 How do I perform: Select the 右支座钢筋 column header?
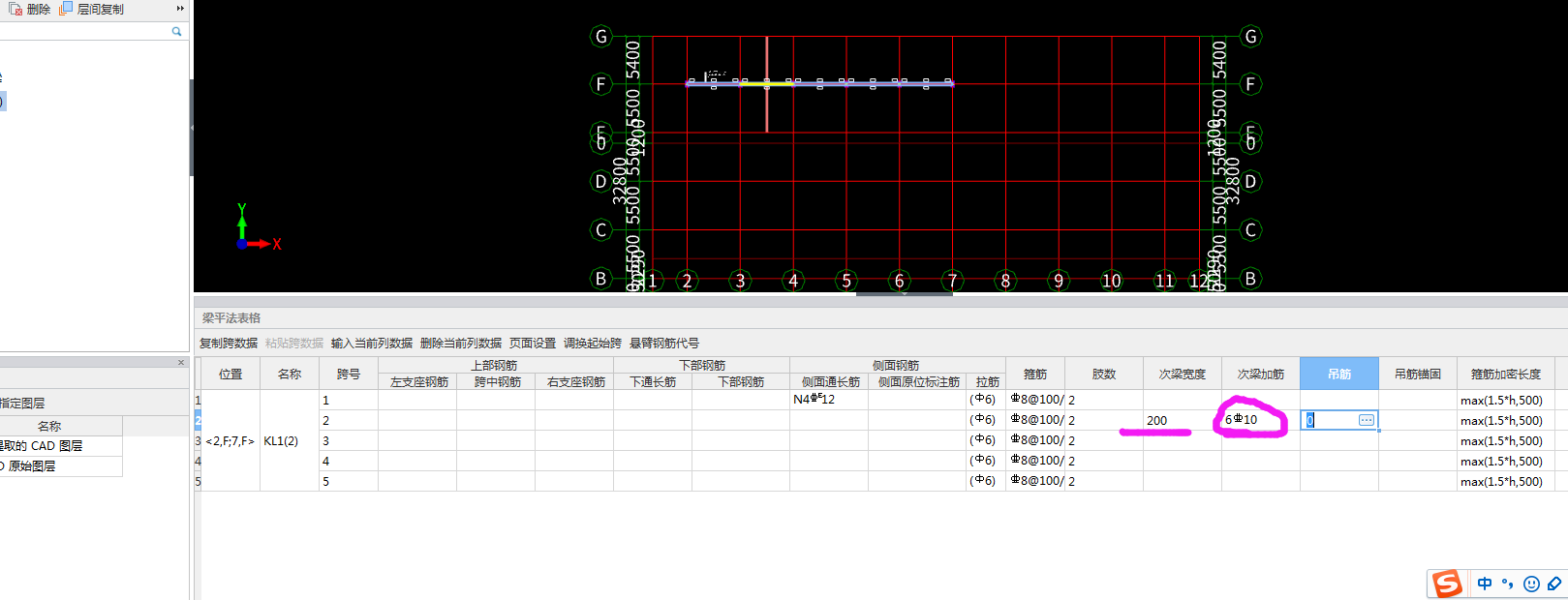click(x=575, y=382)
